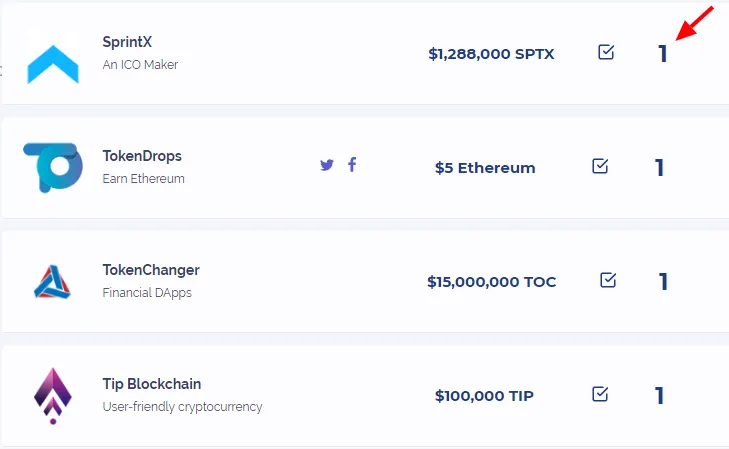Screen dimensions: 729x449
Task: Open the SprintX title link
Action: point(127,42)
